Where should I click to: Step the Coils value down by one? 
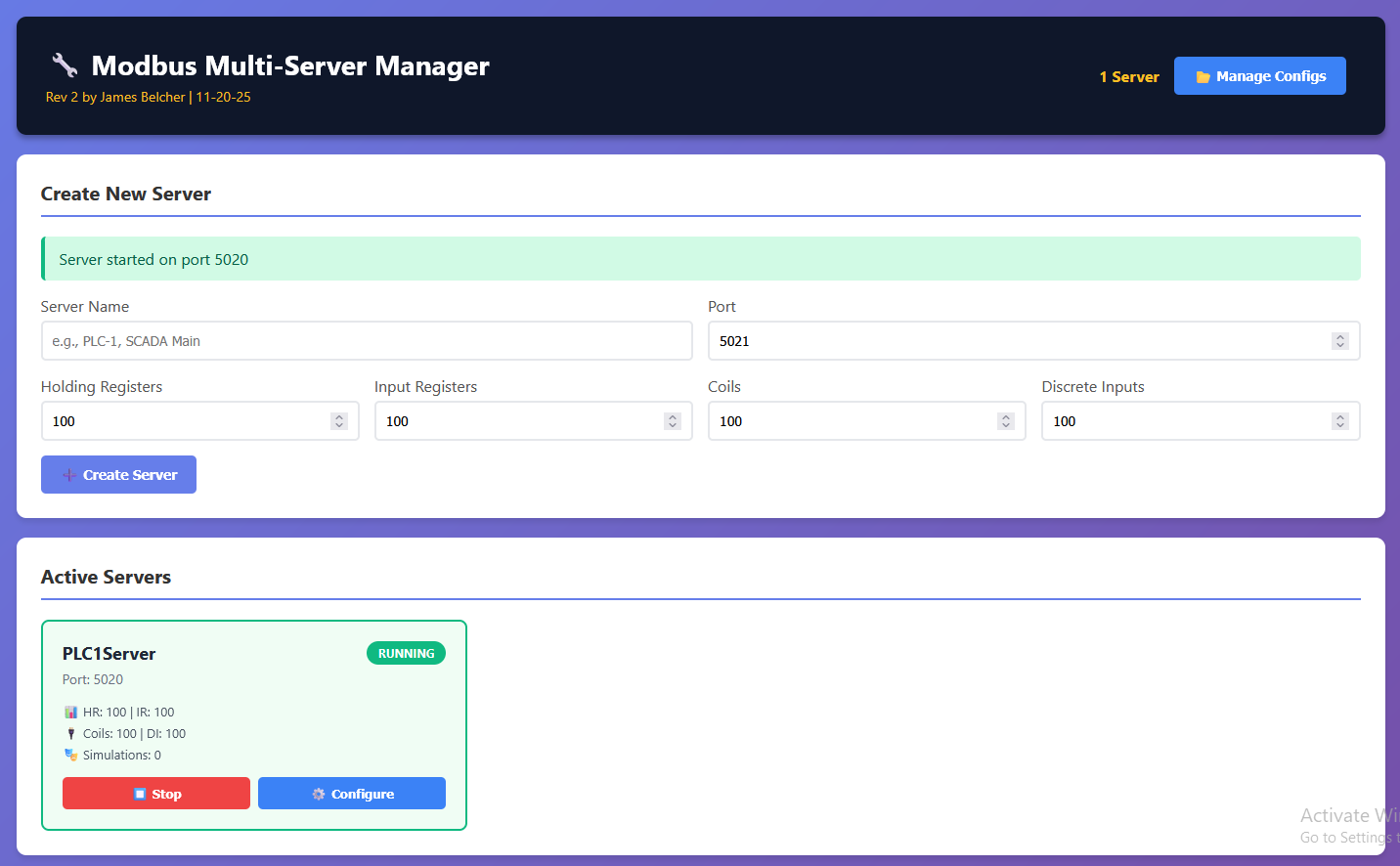(x=1006, y=426)
